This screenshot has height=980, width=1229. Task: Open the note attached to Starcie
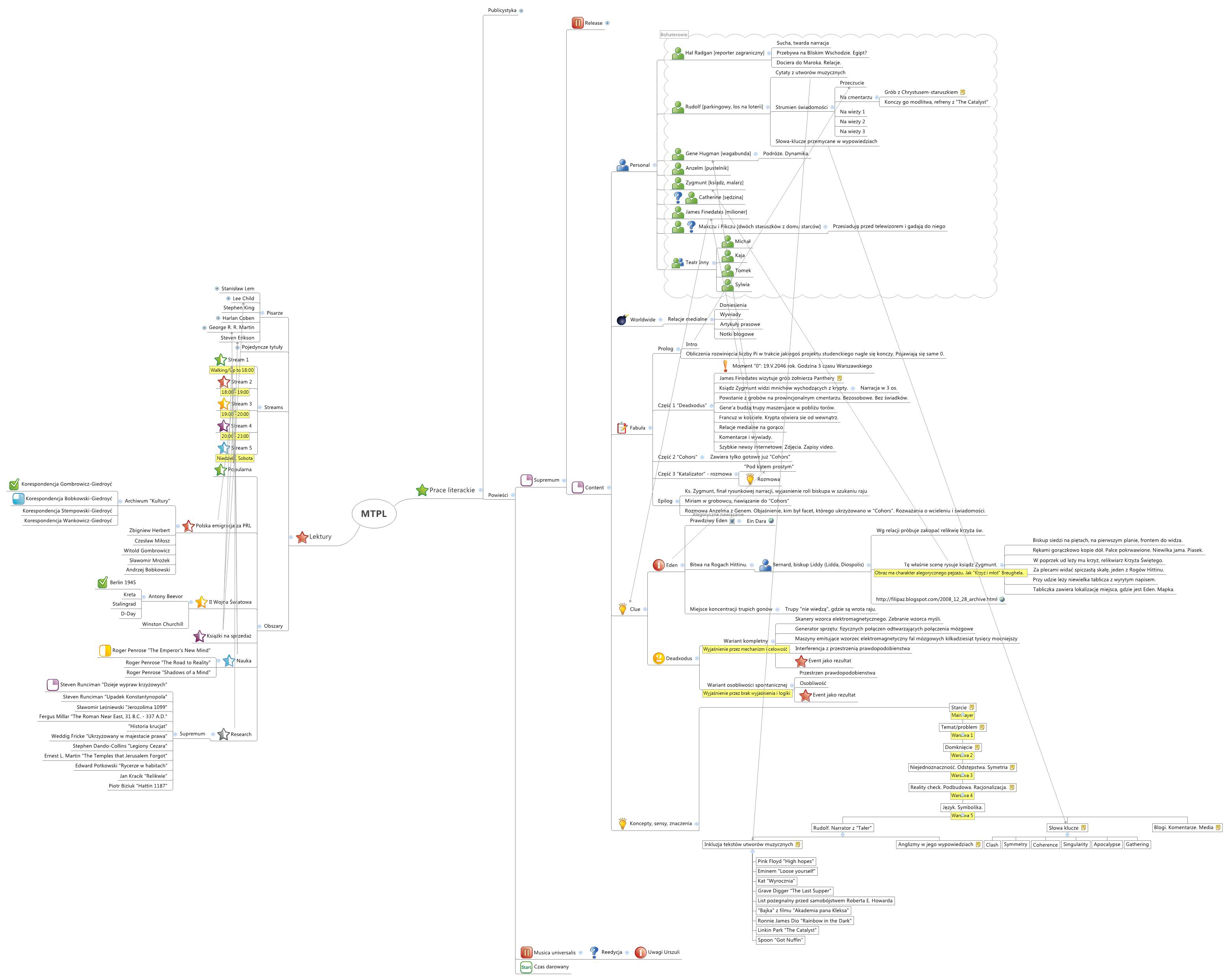tap(971, 707)
